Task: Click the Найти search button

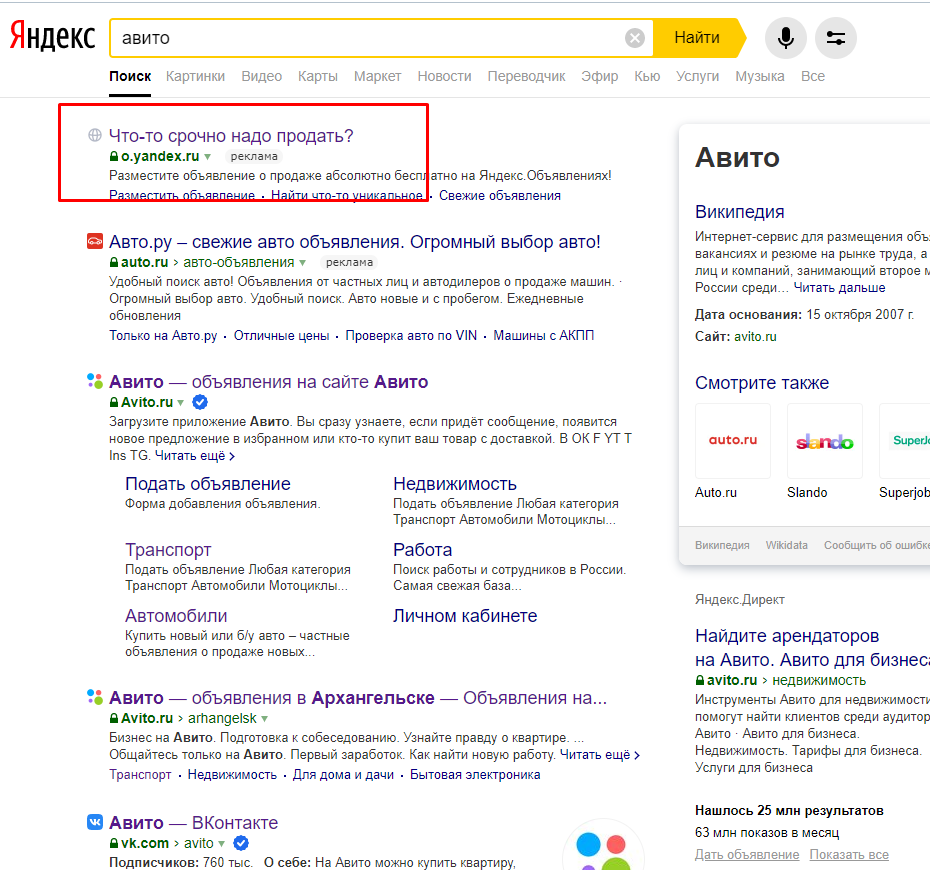Action: pyautogui.click(x=697, y=38)
